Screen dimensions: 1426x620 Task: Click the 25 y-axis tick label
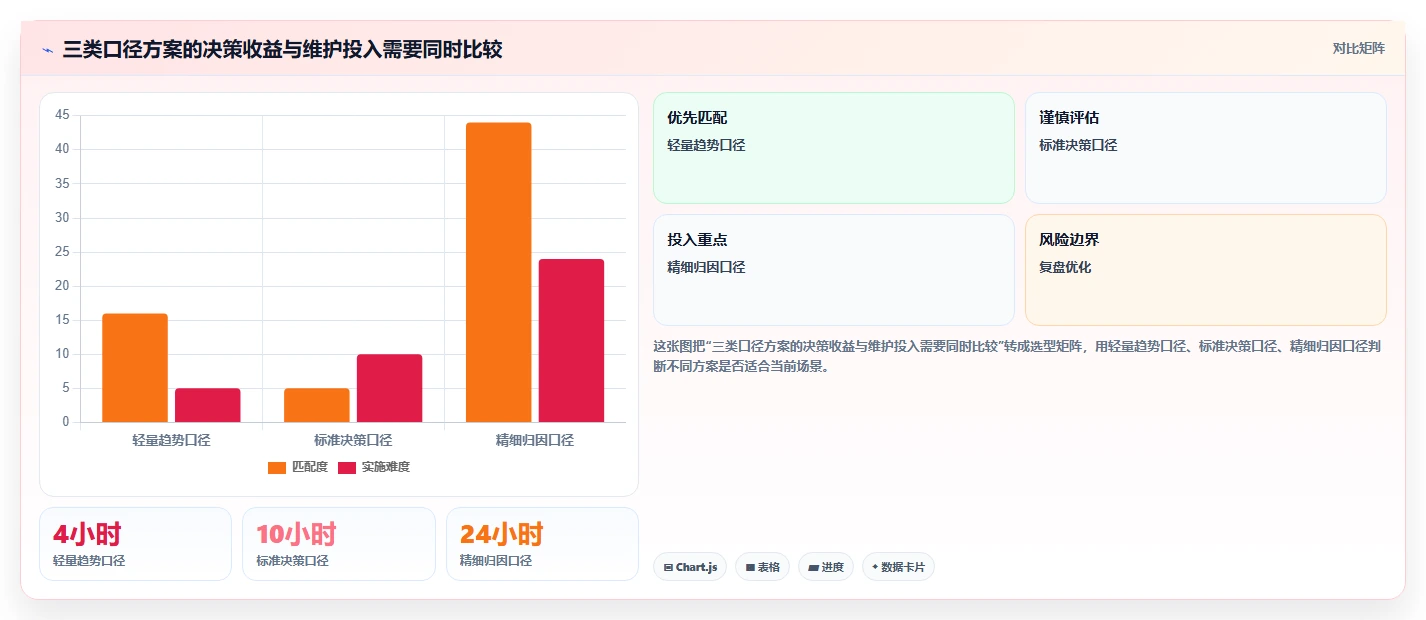[62, 252]
